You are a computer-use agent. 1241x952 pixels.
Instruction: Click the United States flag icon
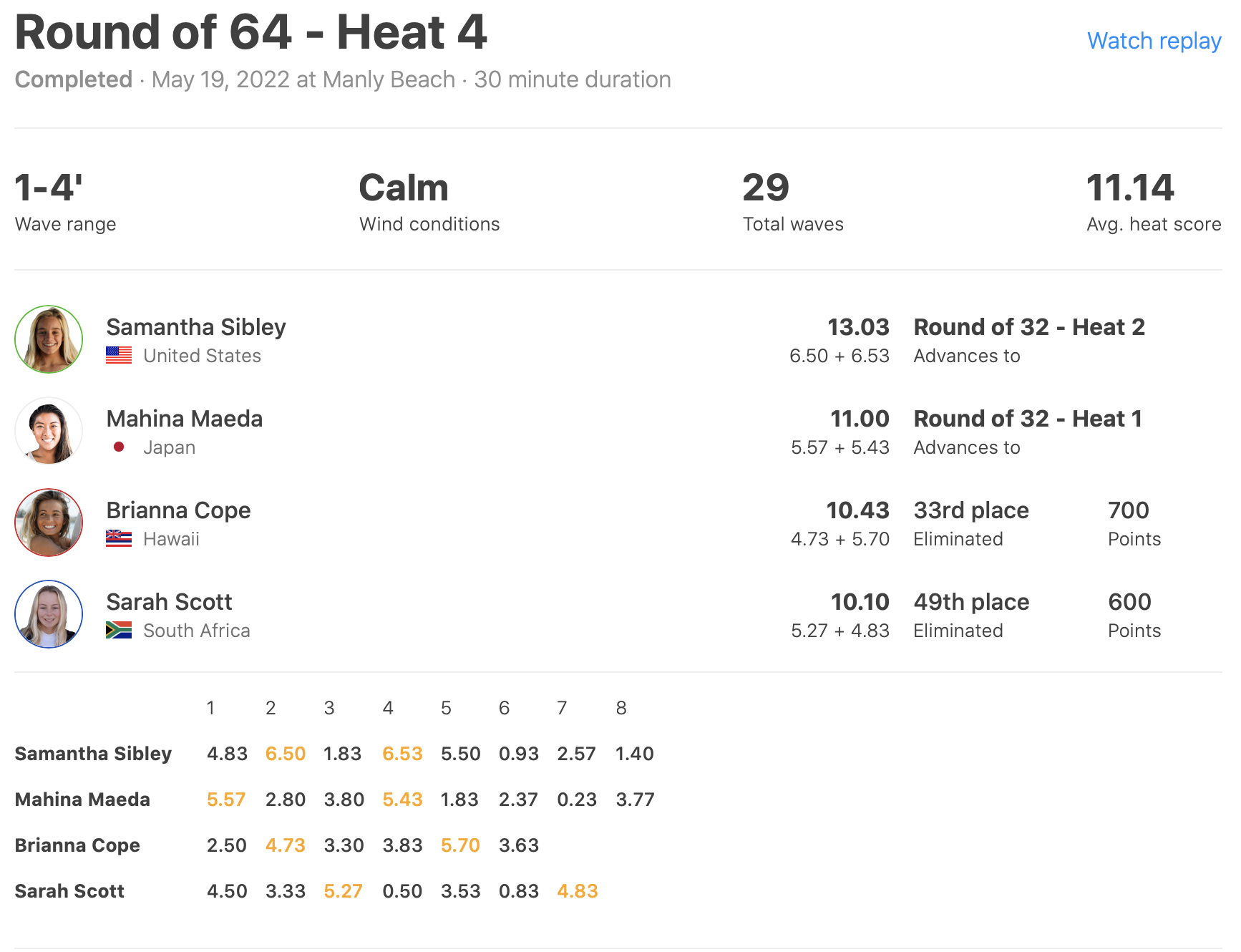point(119,355)
